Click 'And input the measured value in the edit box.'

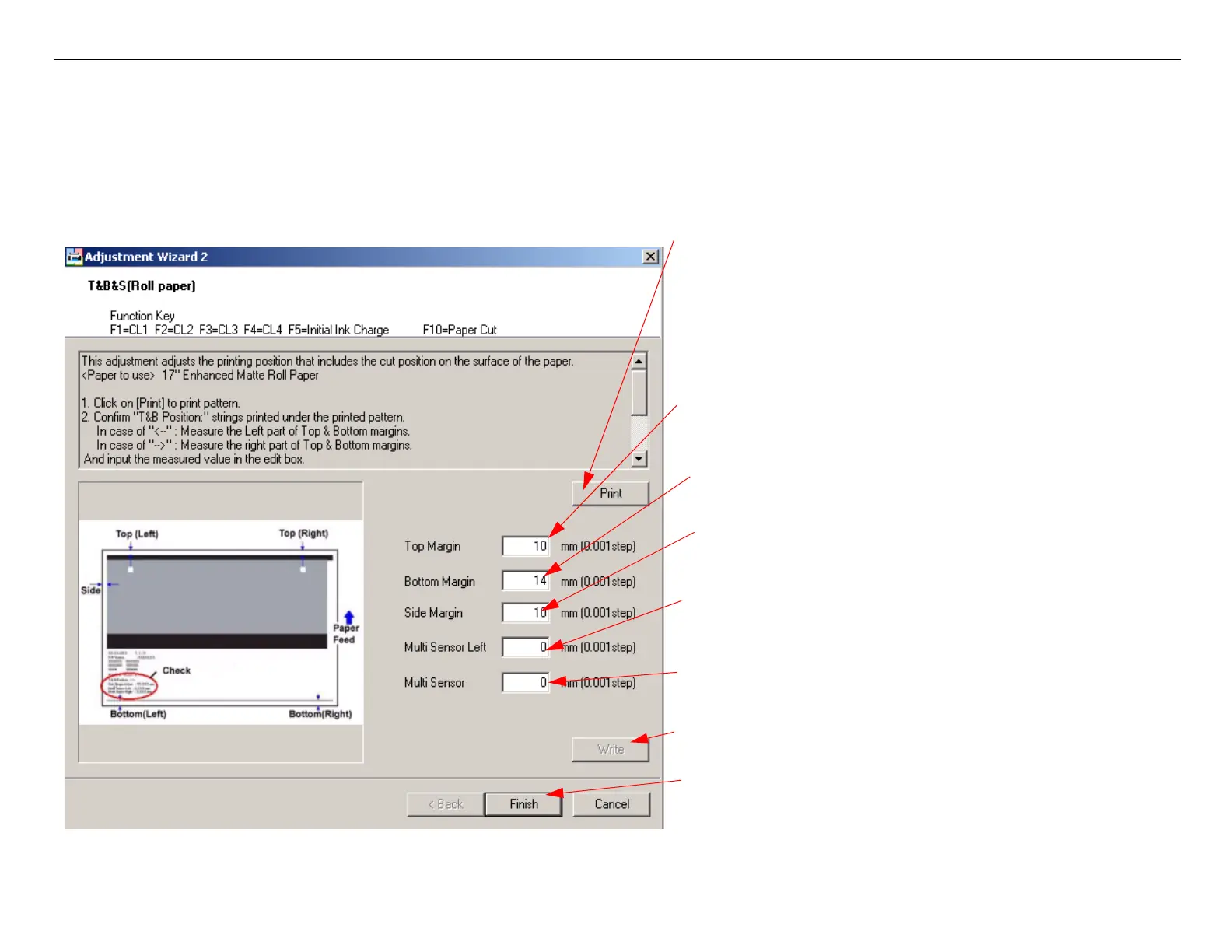194,459
